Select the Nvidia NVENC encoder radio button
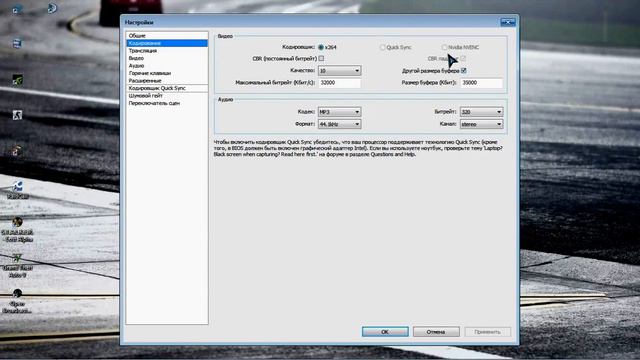 pos(444,47)
